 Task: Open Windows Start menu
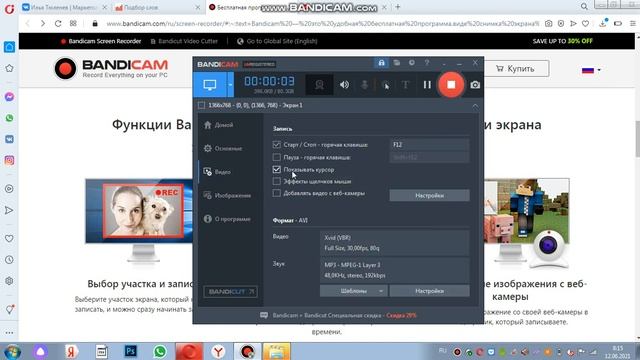12,351
